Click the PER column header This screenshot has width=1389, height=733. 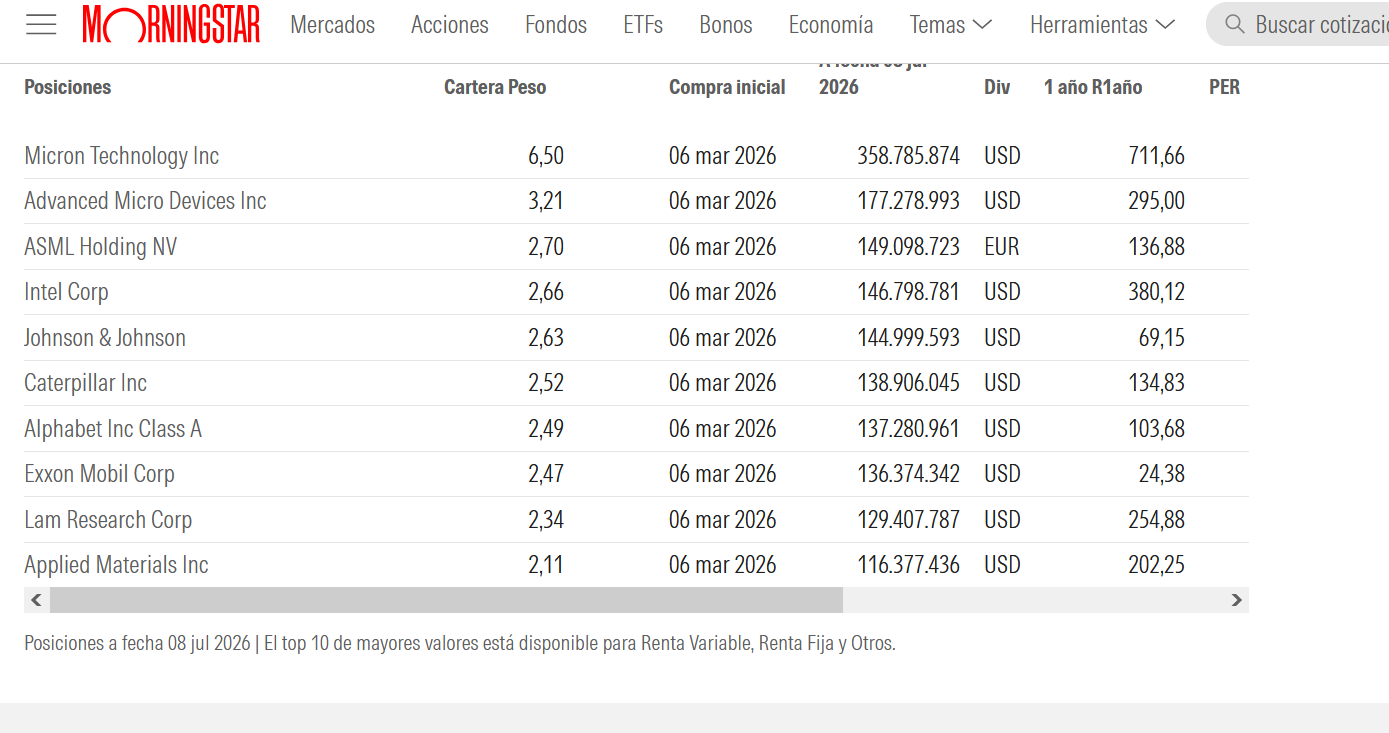[x=1224, y=87]
